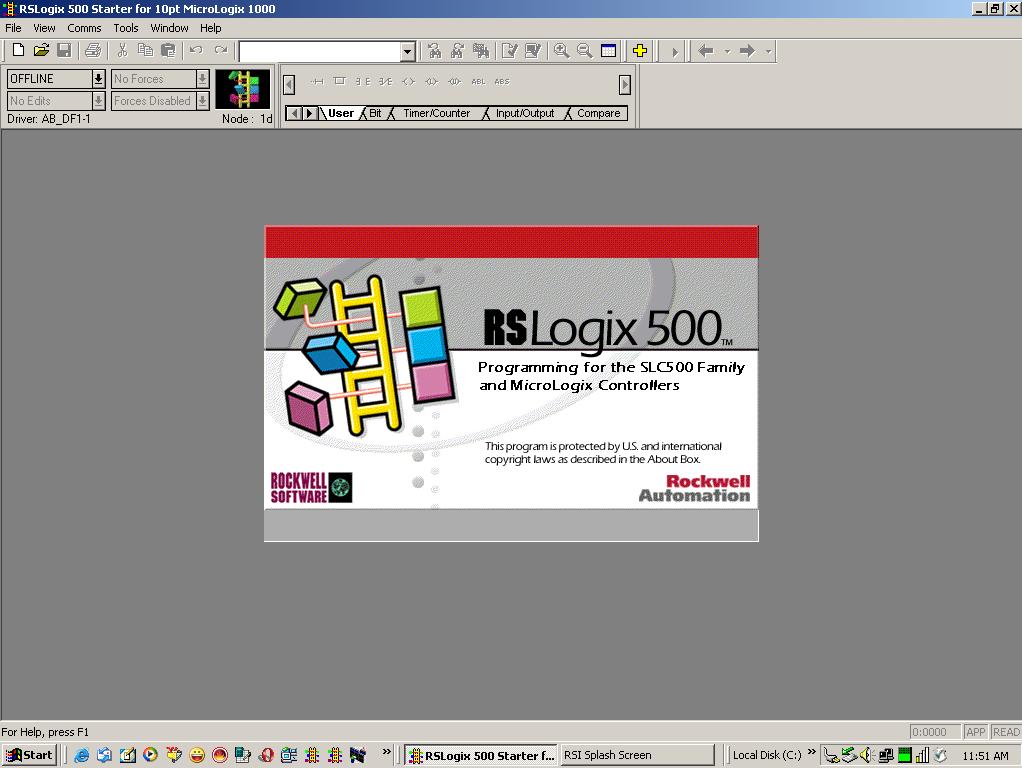This screenshot has width=1022, height=769.
Task: Click the RSLogix 500 splash screen image
Action: [511, 383]
